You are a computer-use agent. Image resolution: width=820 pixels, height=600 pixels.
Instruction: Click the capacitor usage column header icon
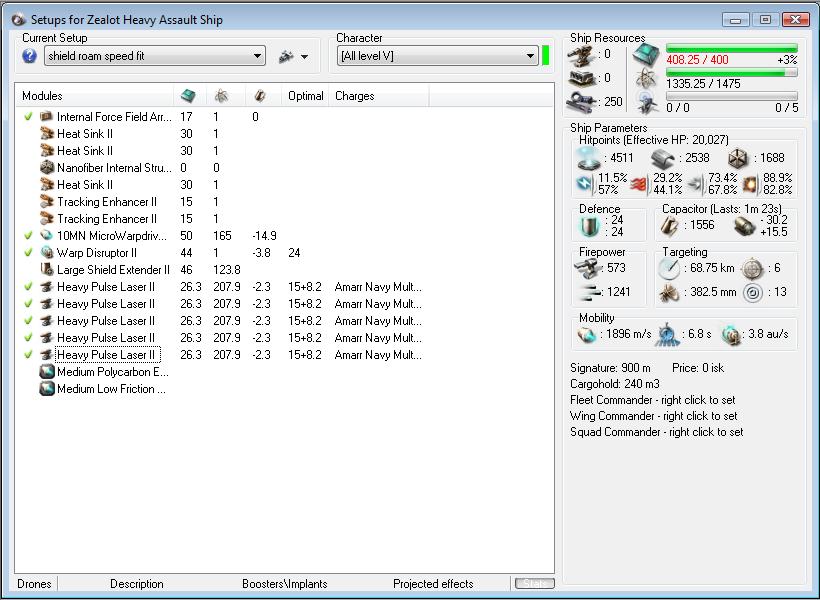coord(259,96)
